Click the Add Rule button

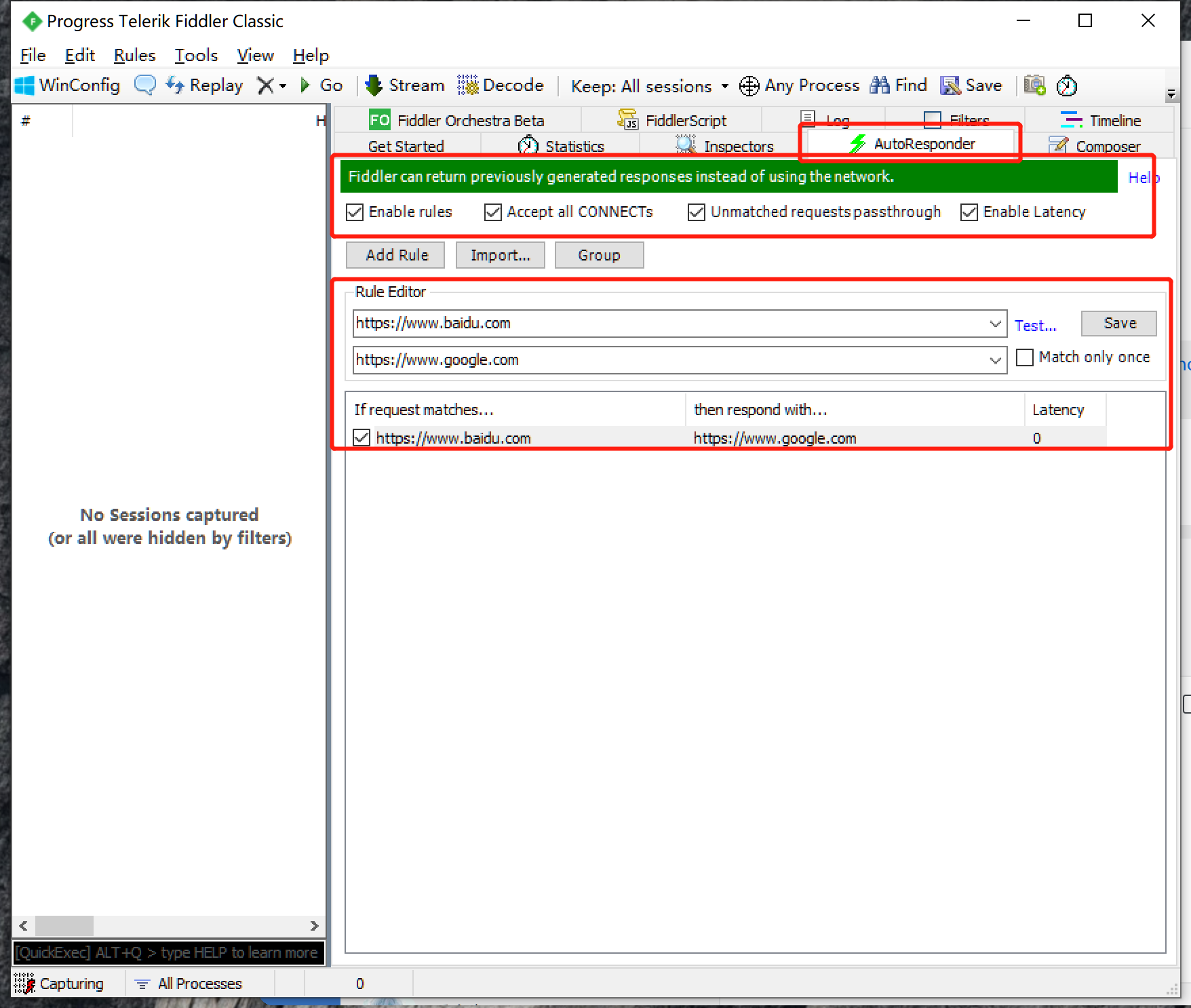tap(396, 255)
